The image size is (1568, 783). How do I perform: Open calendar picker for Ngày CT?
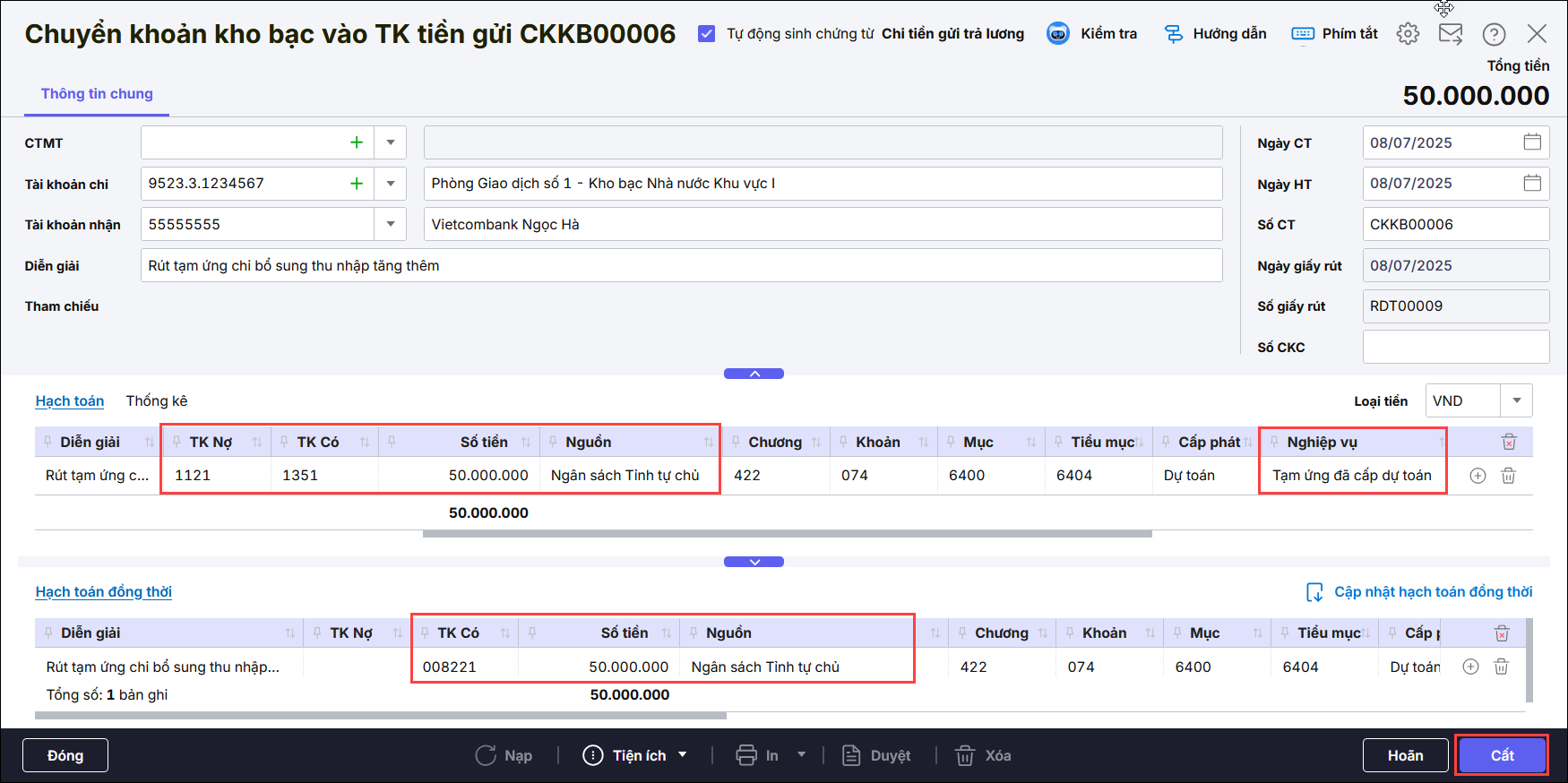tap(1532, 142)
